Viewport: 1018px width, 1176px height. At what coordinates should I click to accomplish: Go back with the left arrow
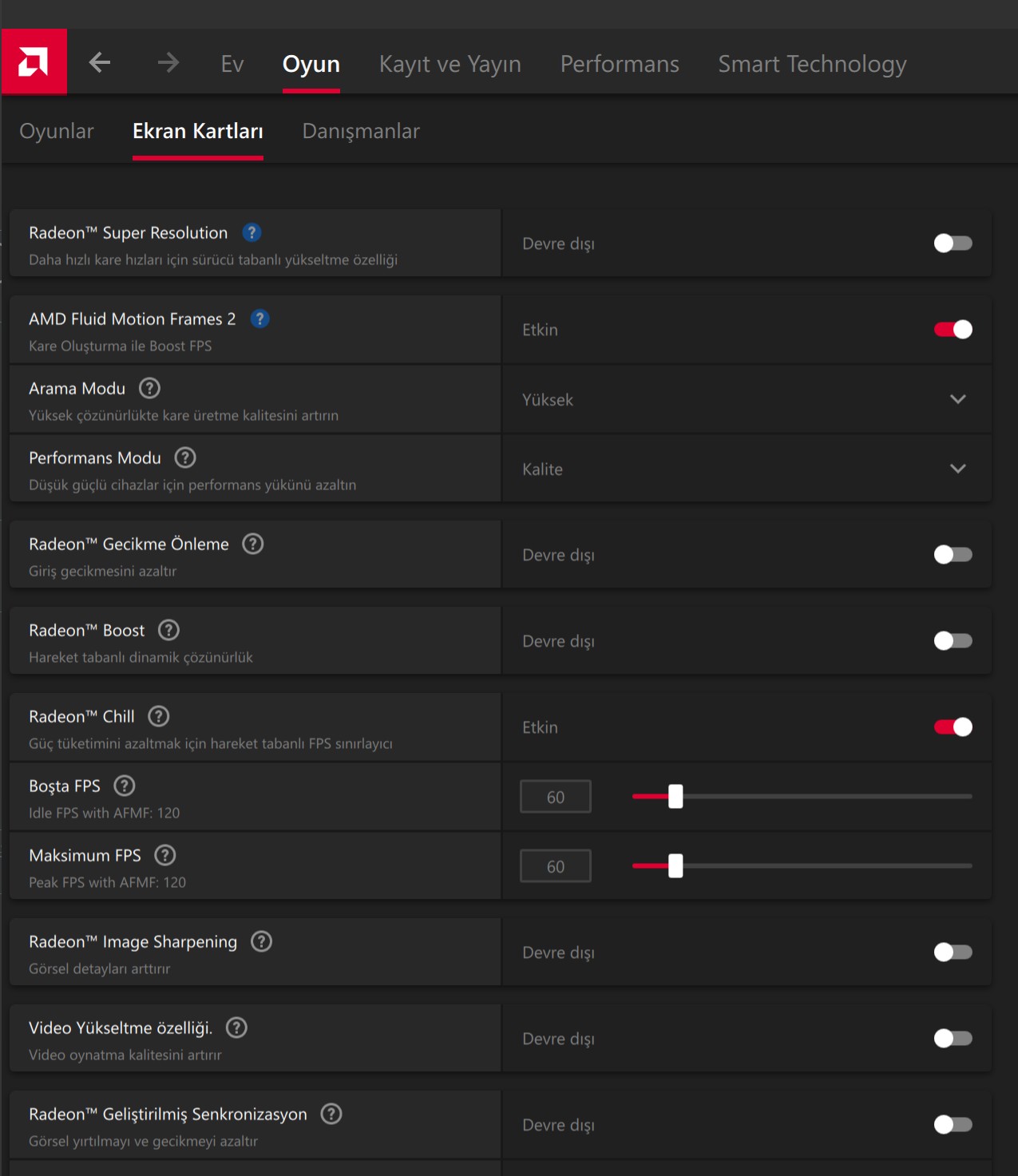(100, 62)
